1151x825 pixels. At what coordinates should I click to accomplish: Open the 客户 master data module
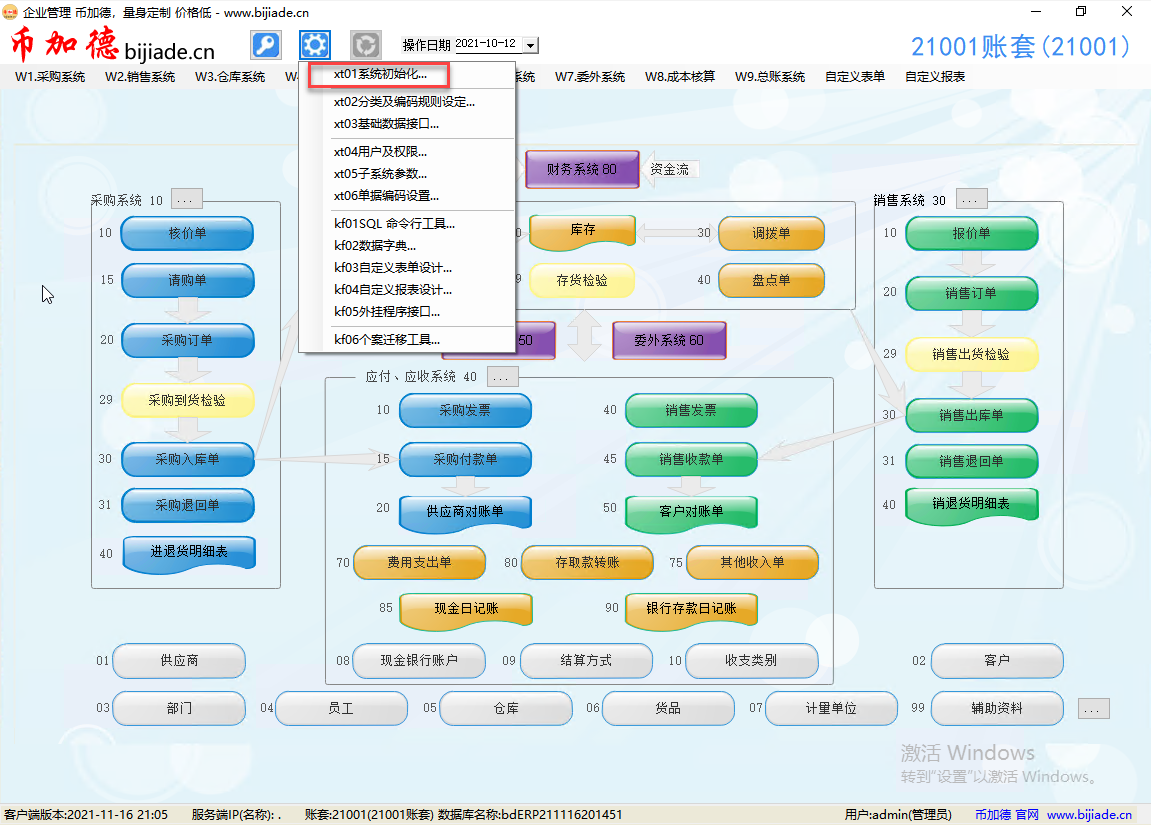click(997, 661)
